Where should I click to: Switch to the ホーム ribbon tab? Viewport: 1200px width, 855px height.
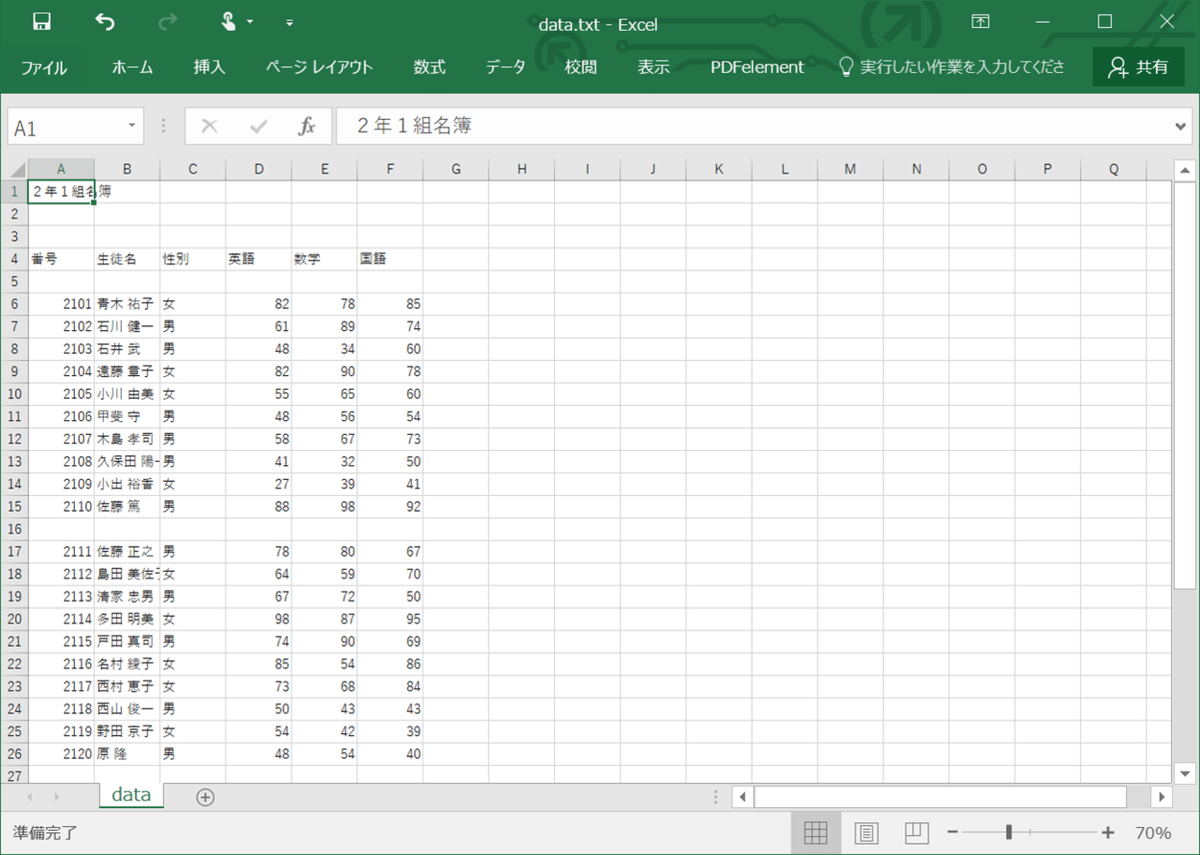[x=132, y=67]
